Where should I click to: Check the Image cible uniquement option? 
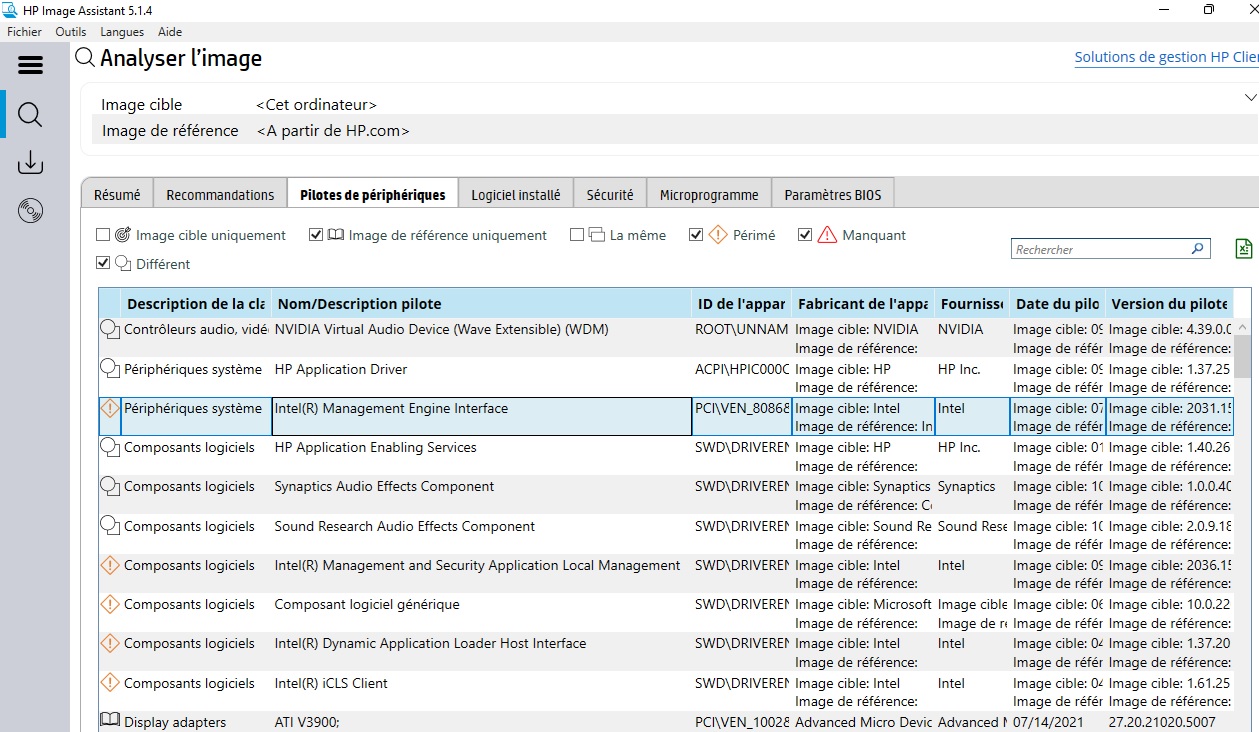pos(103,234)
